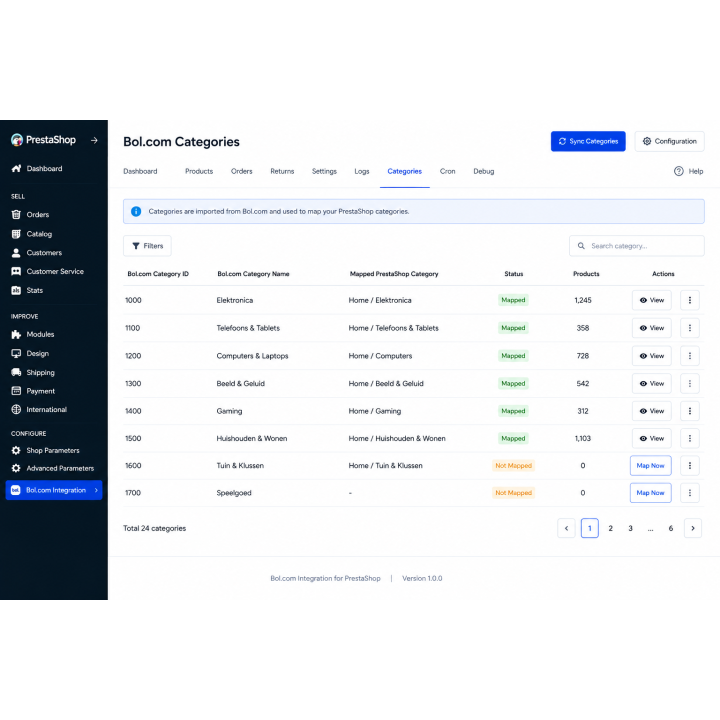Click the PrestaShop logo icon
The image size is (720, 720).
[17, 140]
